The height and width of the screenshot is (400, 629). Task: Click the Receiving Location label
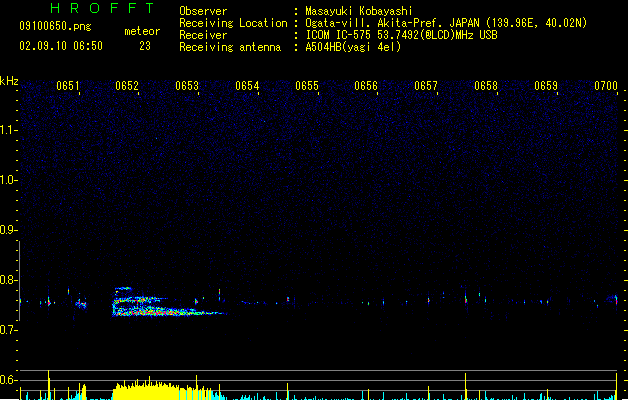(x=233, y=23)
